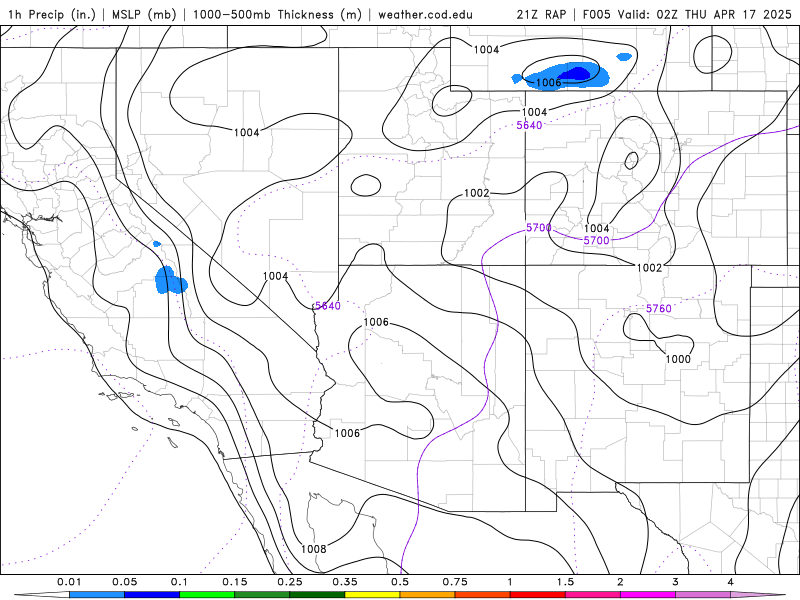The height and width of the screenshot is (600, 800).
Task: Click the largest blue precipitation area near the '1006' label
Action: click(x=566, y=76)
